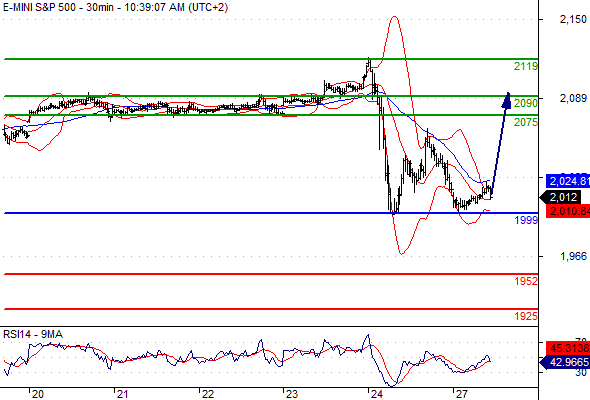Select the 2119 resistance level label
The image size is (590, 400).
[526, 67]
